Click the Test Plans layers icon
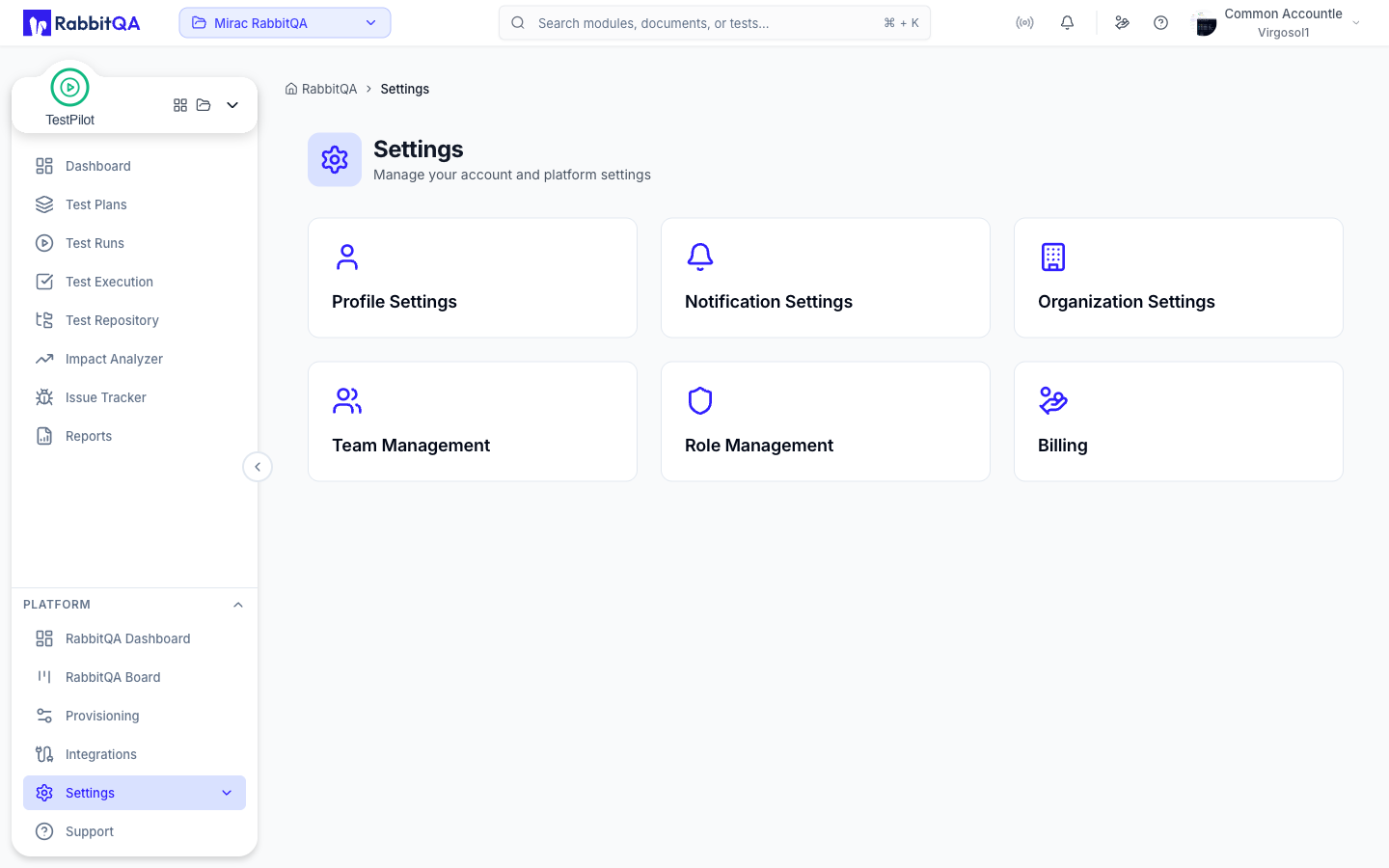Viewport: 1389px width, 868px height. 44,204
